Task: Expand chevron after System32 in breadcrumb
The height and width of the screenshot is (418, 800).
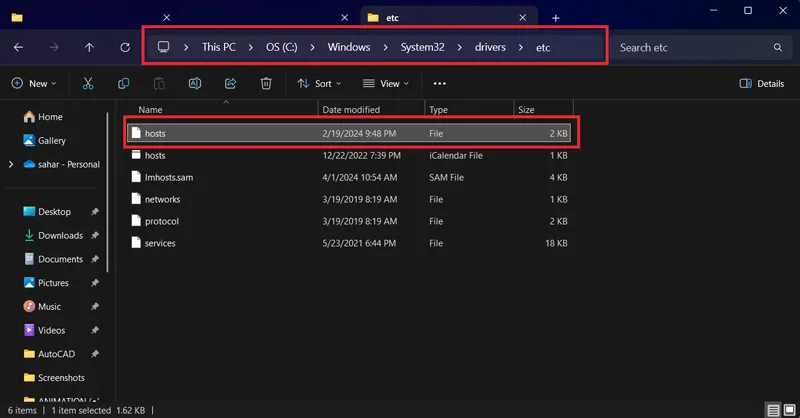Action: point(460,47)
